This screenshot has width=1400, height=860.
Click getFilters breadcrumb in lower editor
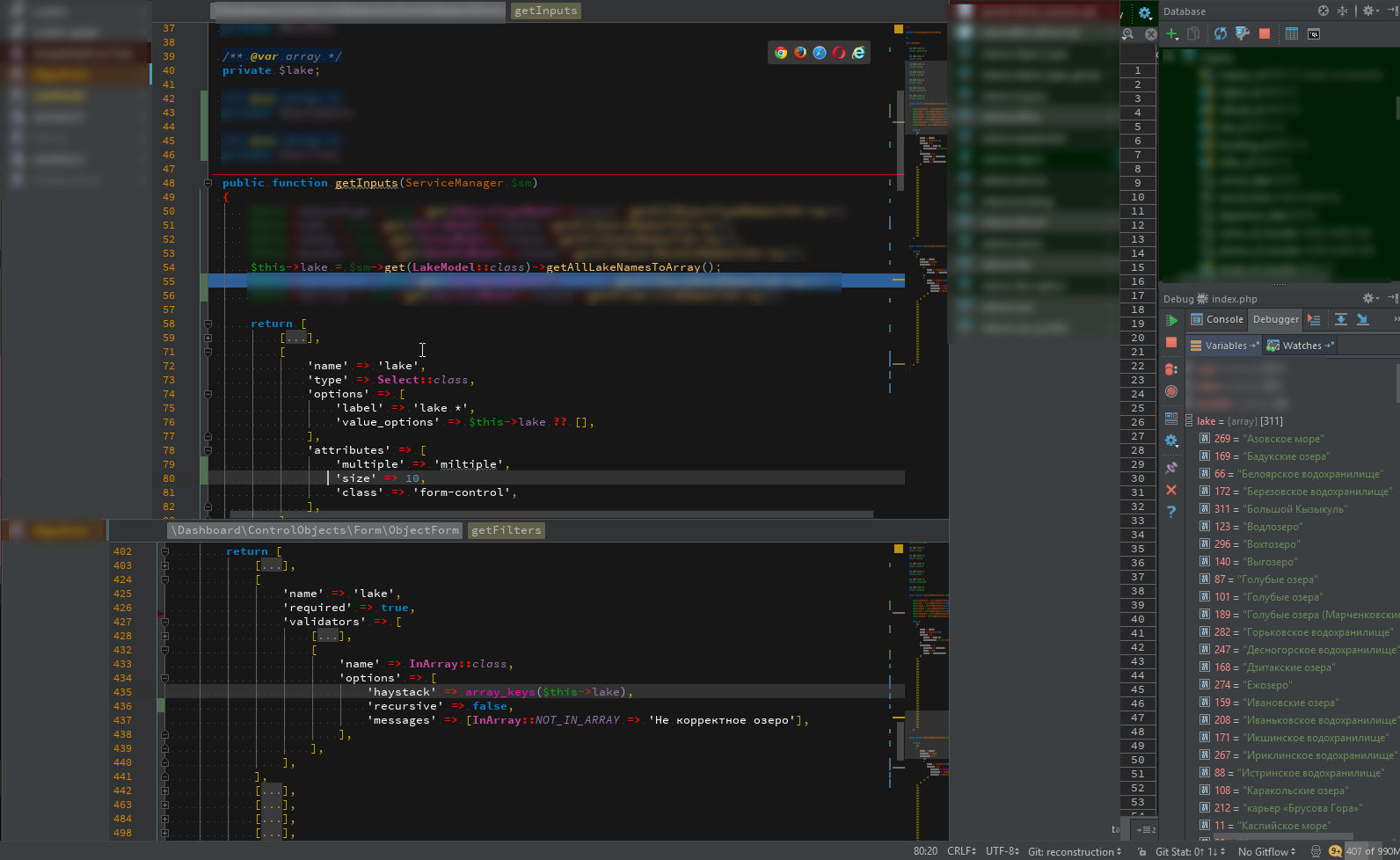point(506,530)
